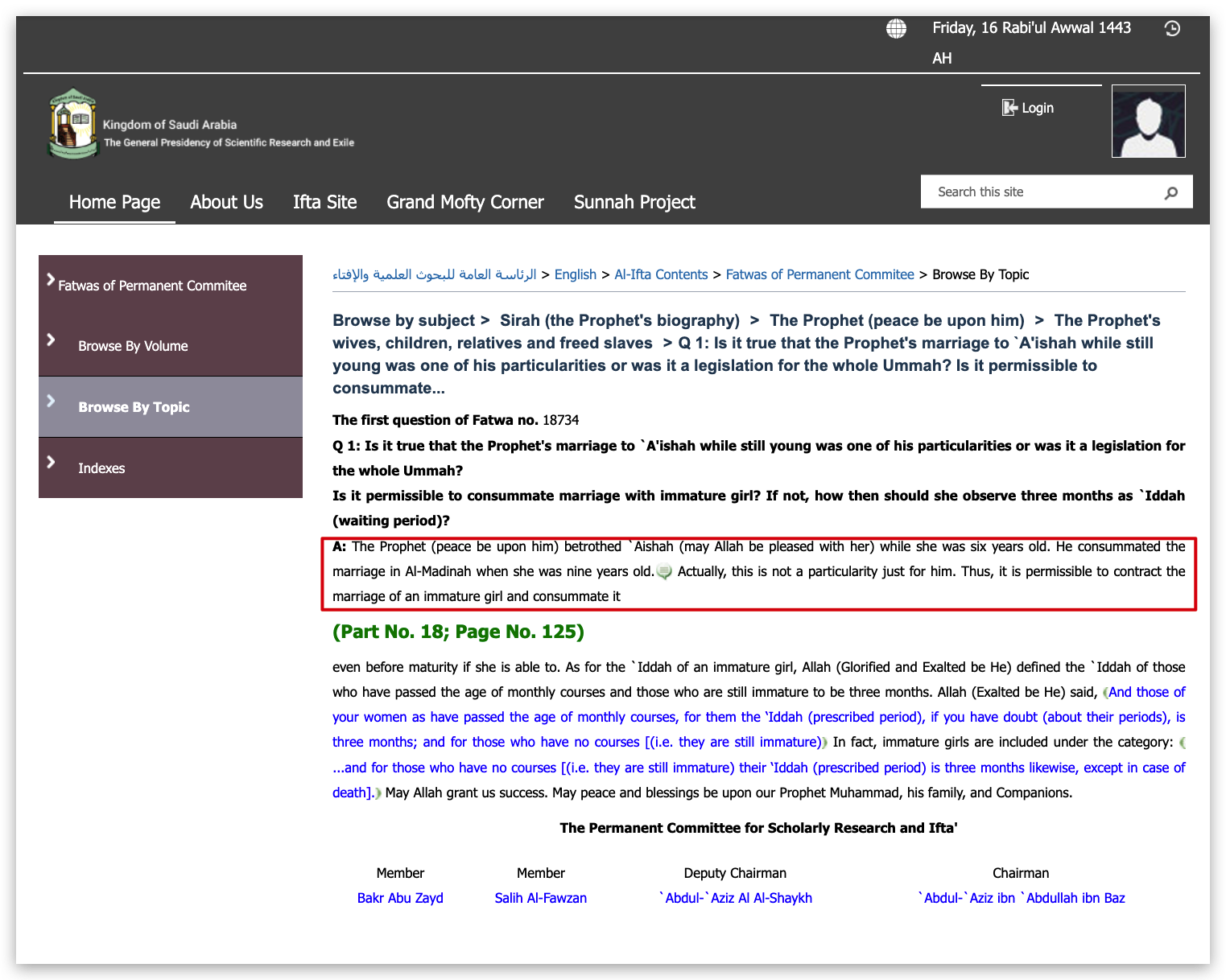The width and height of the screenshot is (1226, 980).
Task: Select Sirah breadcrumb in subject path
Action: click(x=619, y=320)
